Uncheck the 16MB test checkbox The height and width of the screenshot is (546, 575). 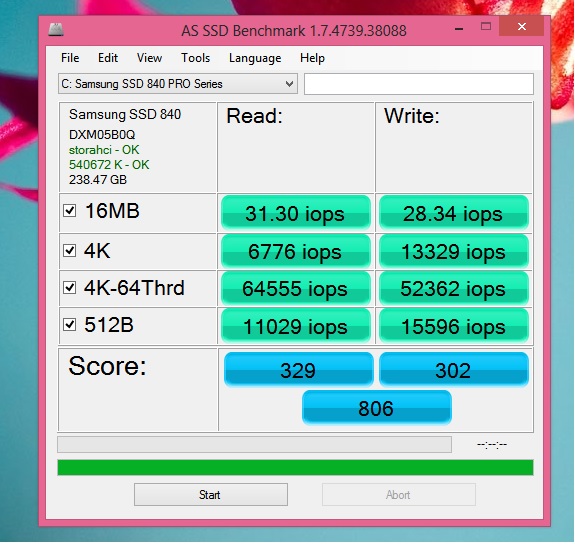click(70, 211)
